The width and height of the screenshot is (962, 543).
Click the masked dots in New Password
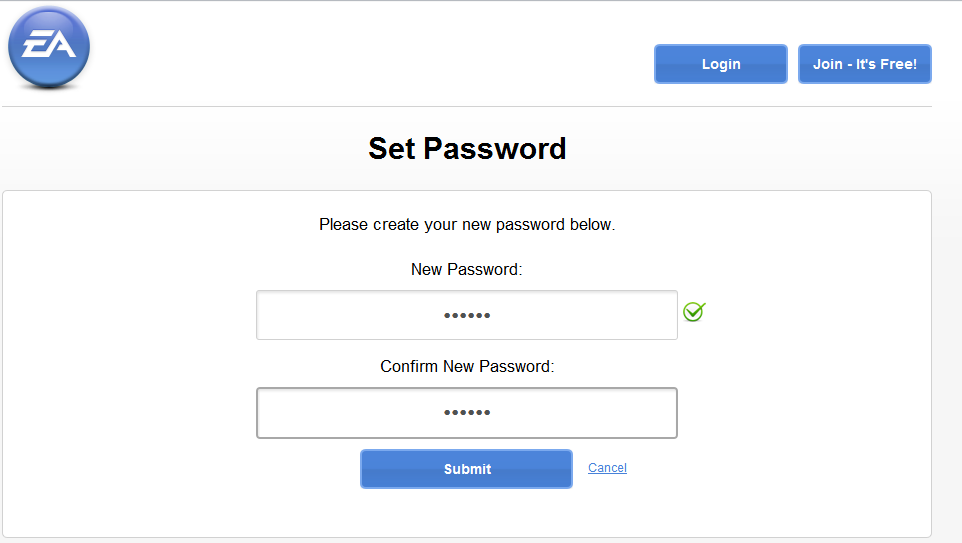click(467, 315)
